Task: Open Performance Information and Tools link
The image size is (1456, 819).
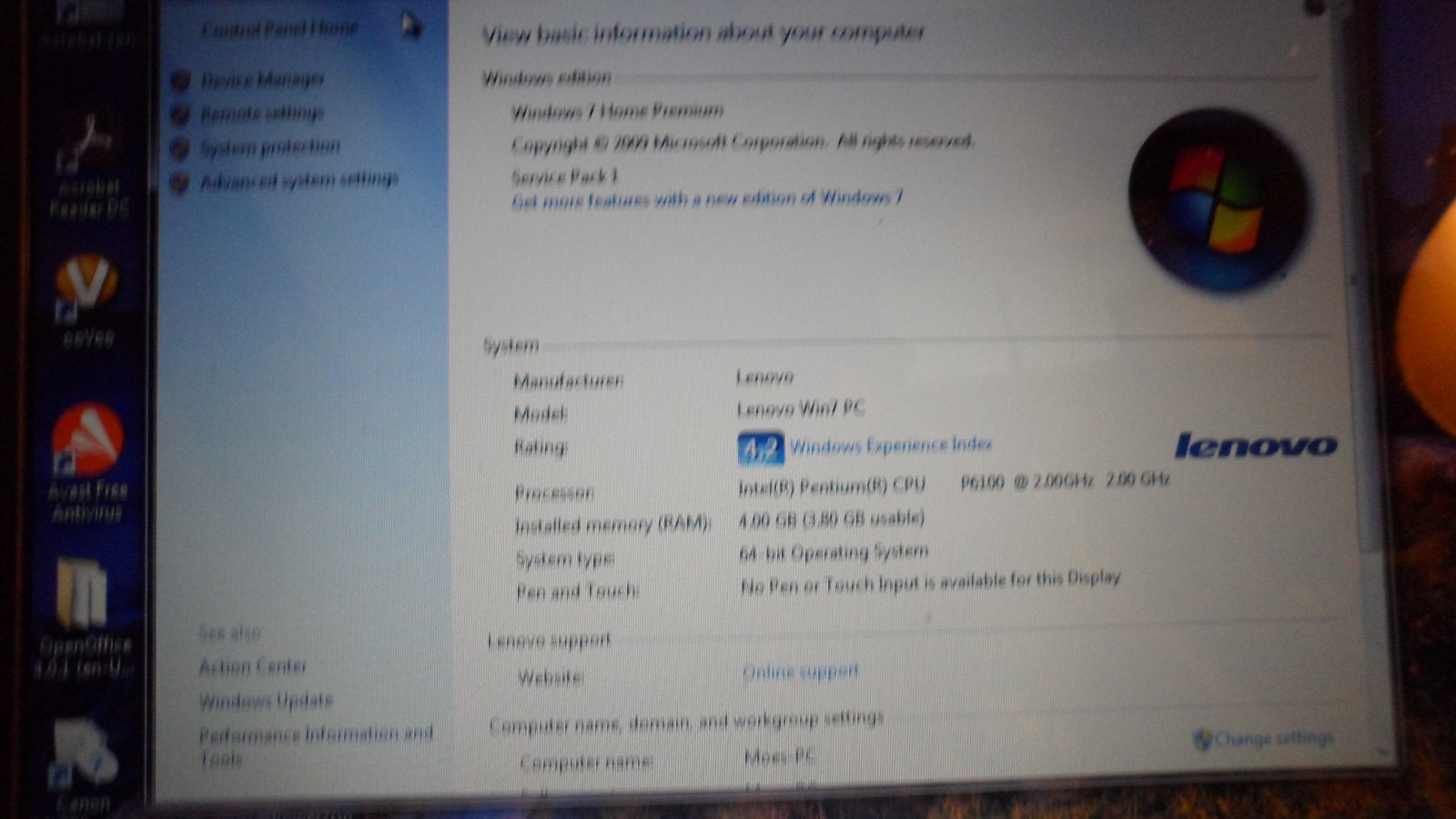Action: (x=316, y=745)
